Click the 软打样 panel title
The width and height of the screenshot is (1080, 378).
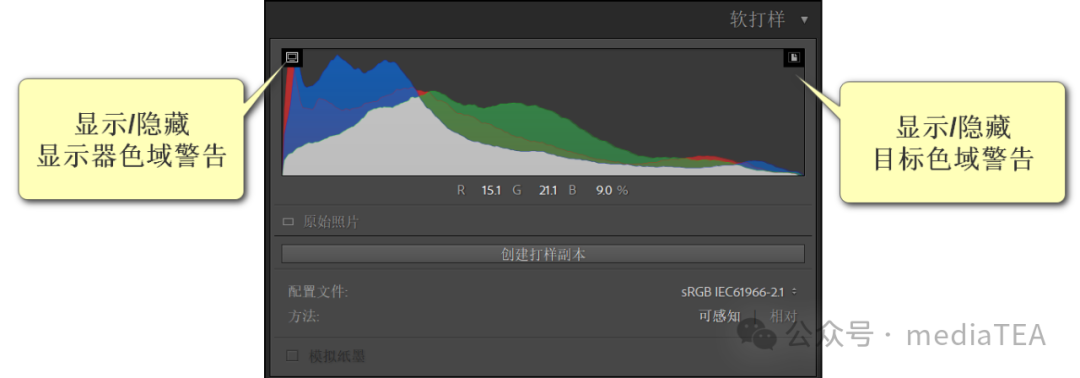(x=758, y=19)
